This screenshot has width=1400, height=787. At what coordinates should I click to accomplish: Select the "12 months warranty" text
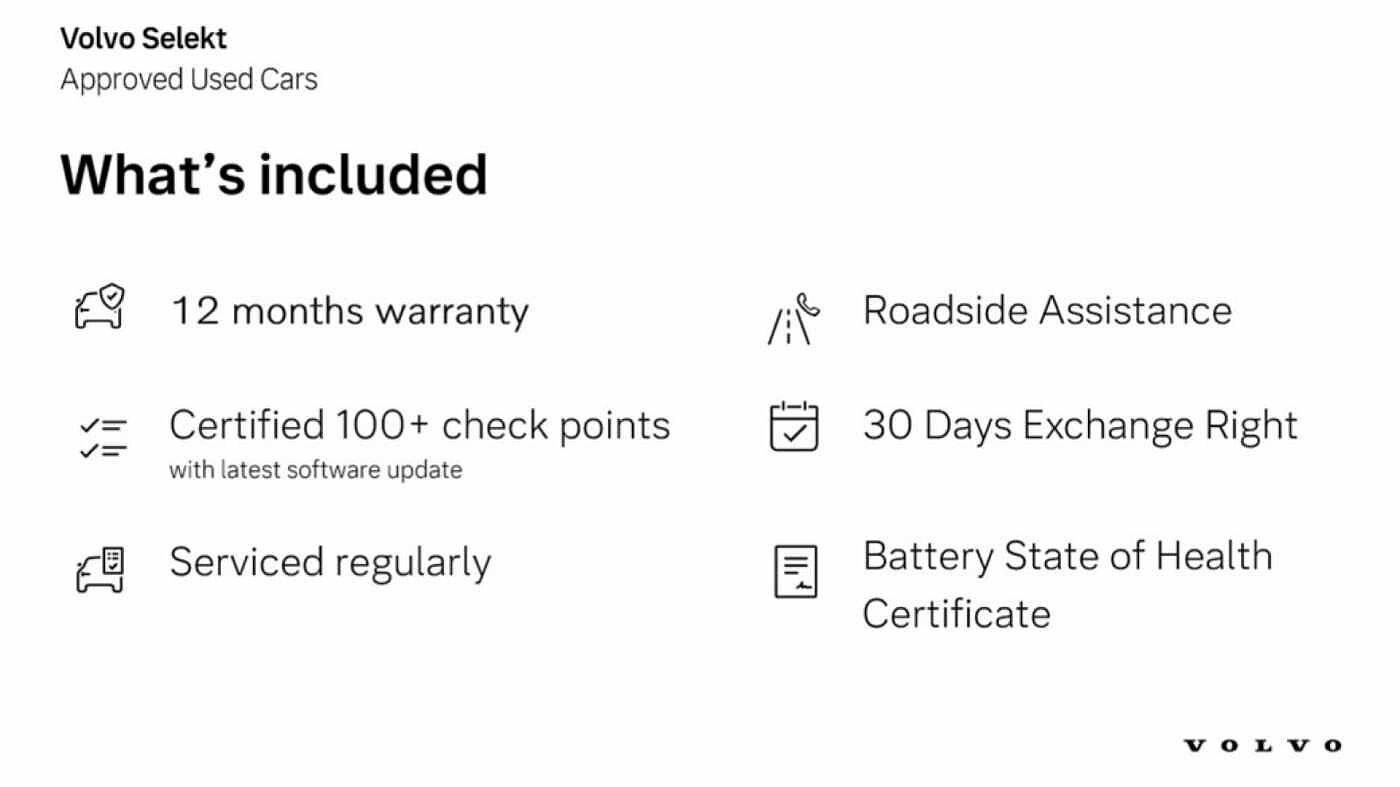coord(350,311)
